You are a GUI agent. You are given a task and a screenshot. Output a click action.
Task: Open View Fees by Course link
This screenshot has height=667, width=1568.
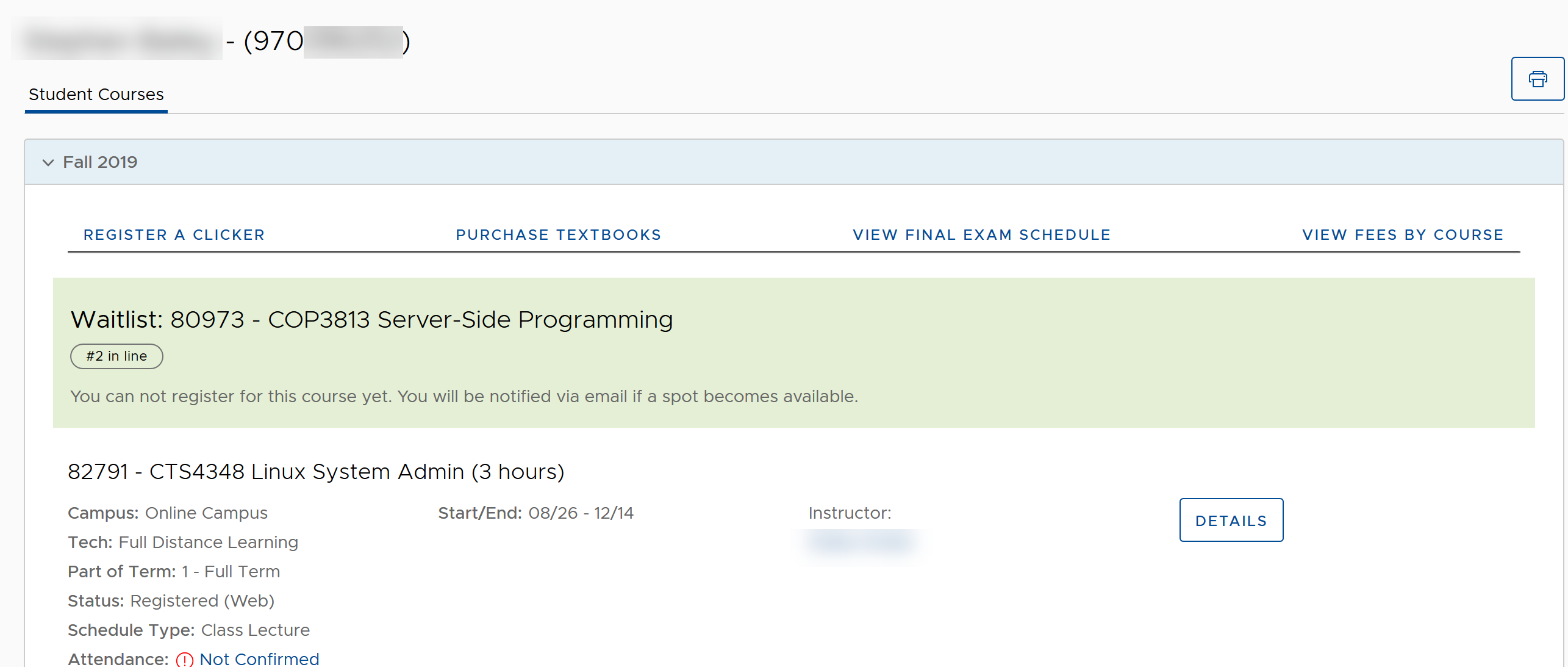[x=1403, y=235]
